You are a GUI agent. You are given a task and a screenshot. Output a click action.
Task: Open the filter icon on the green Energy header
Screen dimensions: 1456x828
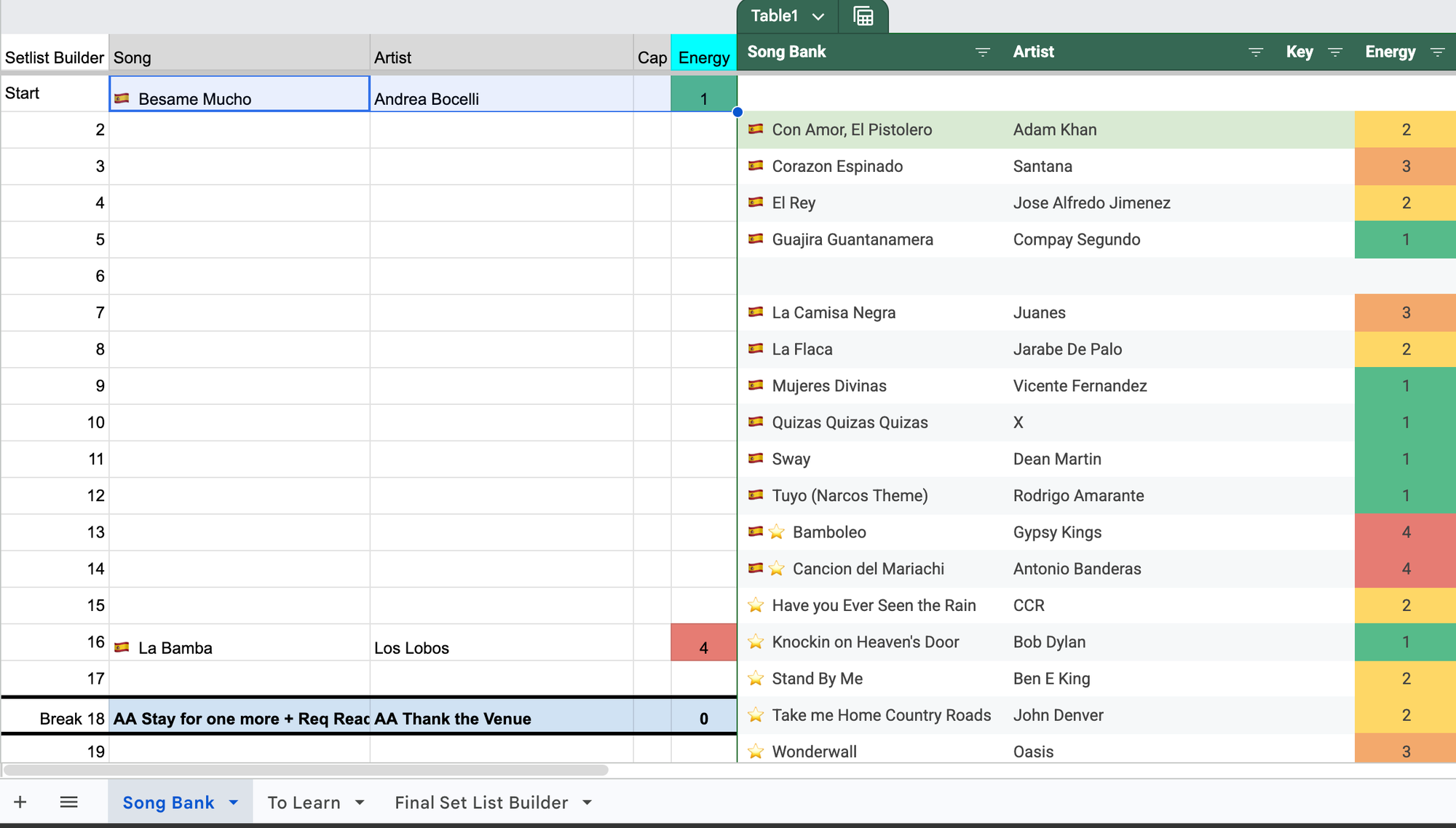coord(1437,52)
